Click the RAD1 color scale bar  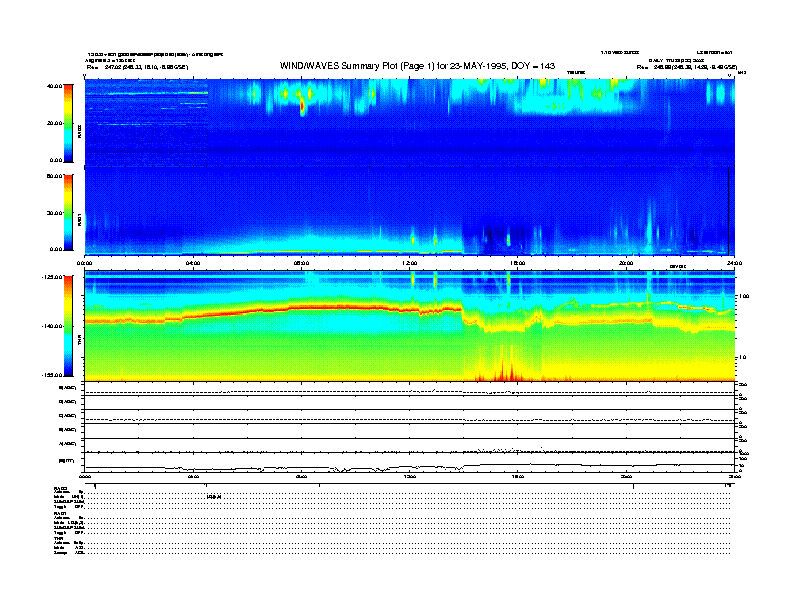[x=68, y=212]
